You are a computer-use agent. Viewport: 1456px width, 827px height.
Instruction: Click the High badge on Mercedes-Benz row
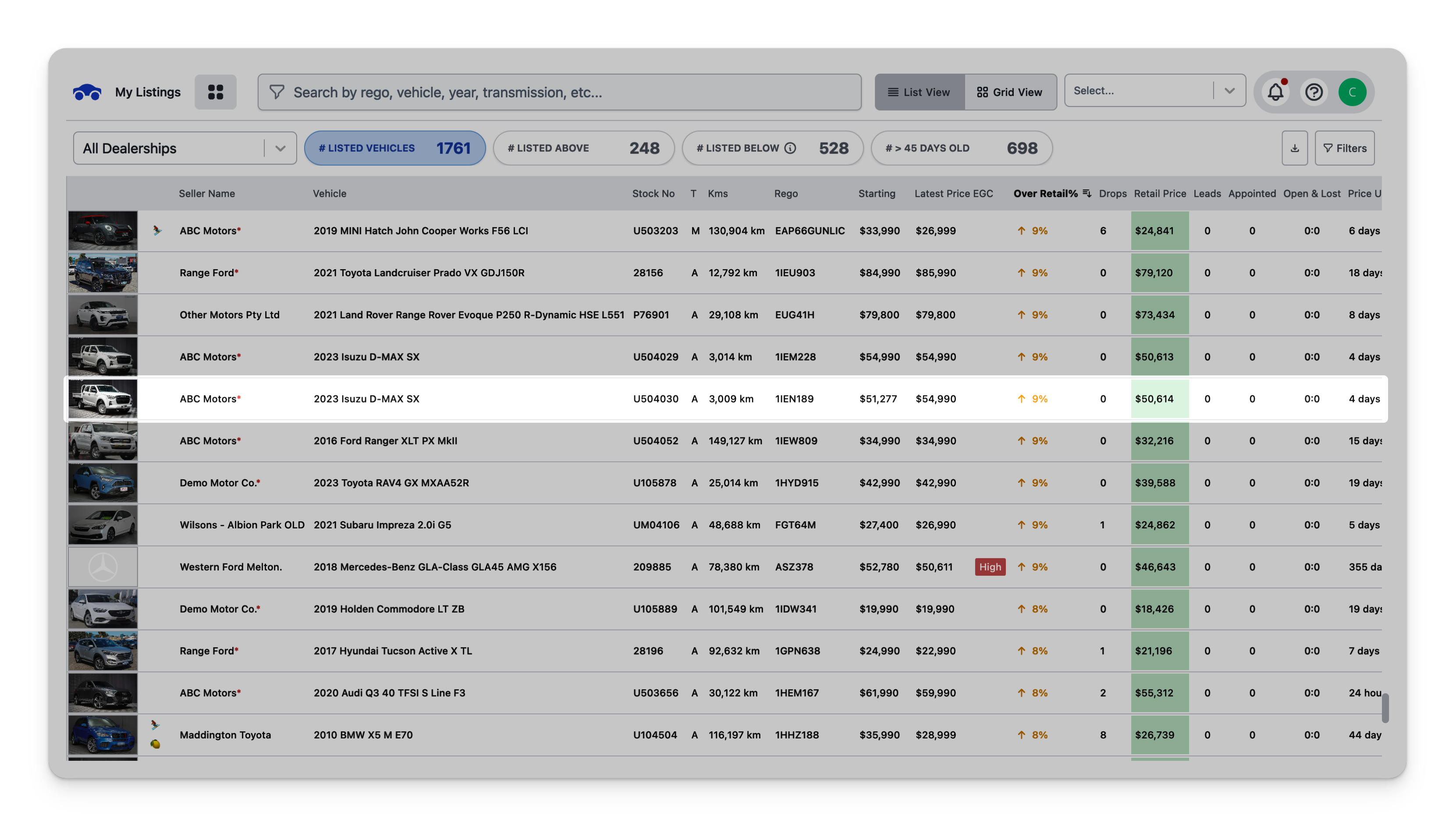click(990, 567)
